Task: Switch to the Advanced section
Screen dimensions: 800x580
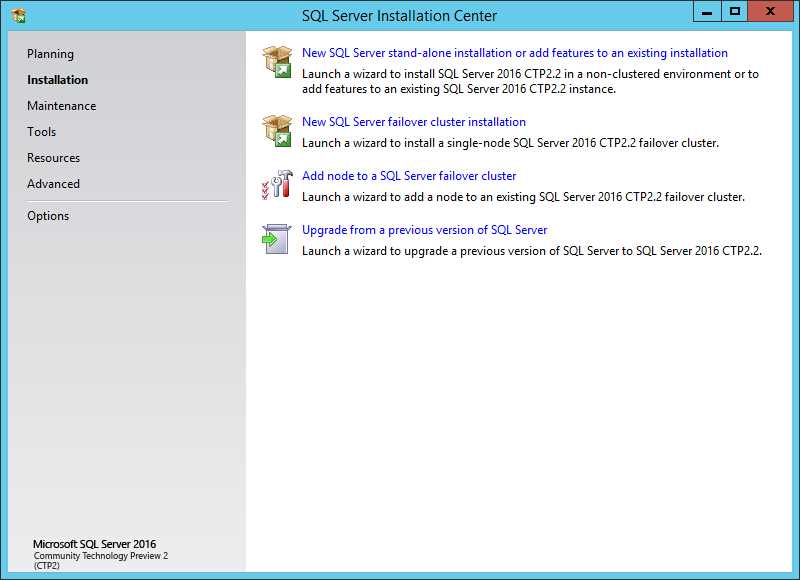Action: coord(54,184)
